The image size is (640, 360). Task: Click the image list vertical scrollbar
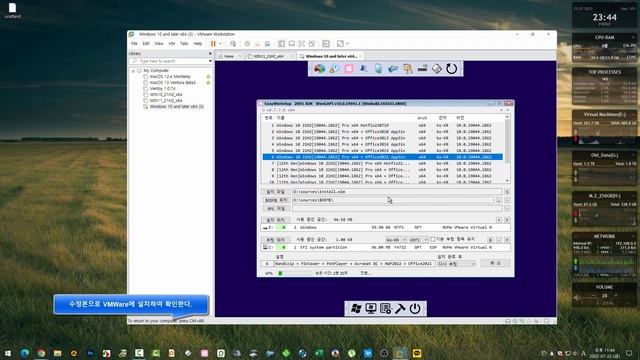point(507,149)
